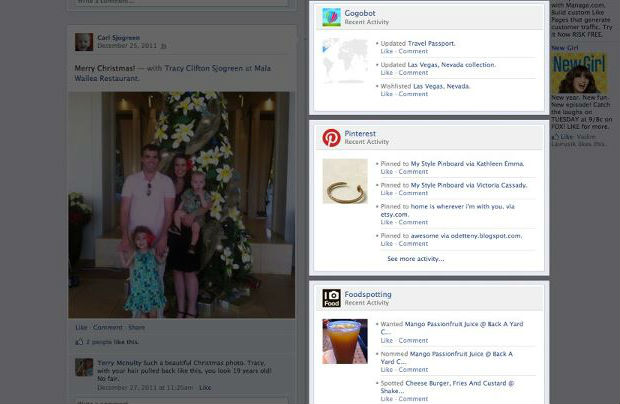The image size is (620, 404).
Task: Click the Gogobot app icon
Action: pyautogui.click(x=331, y=17)
